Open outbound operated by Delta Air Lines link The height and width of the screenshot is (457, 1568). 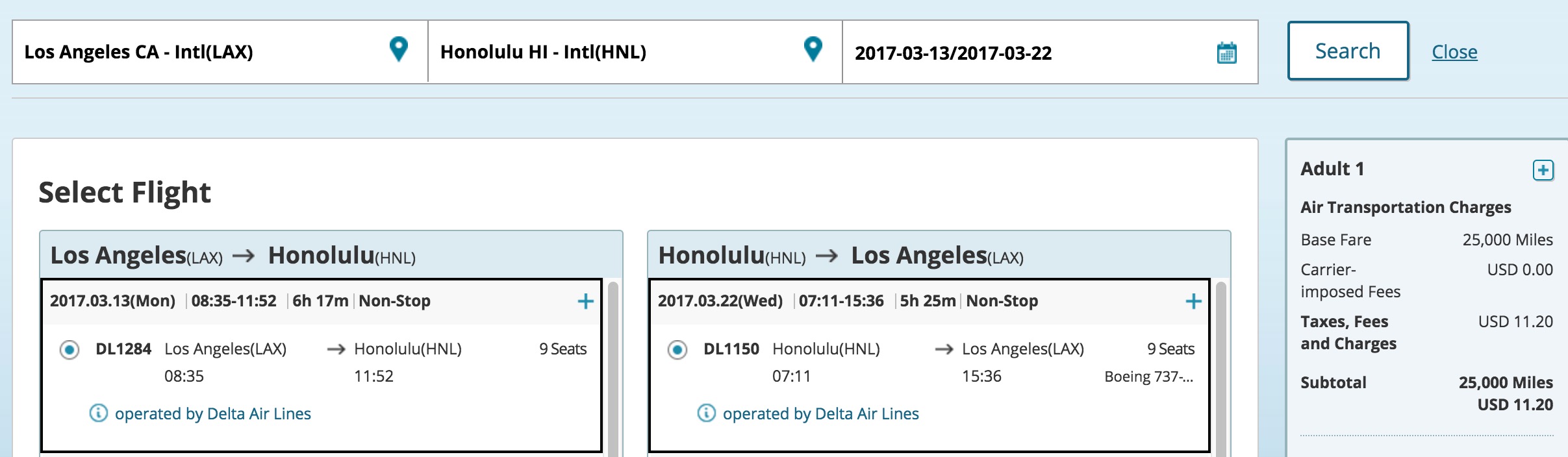(x=212, y=414)
